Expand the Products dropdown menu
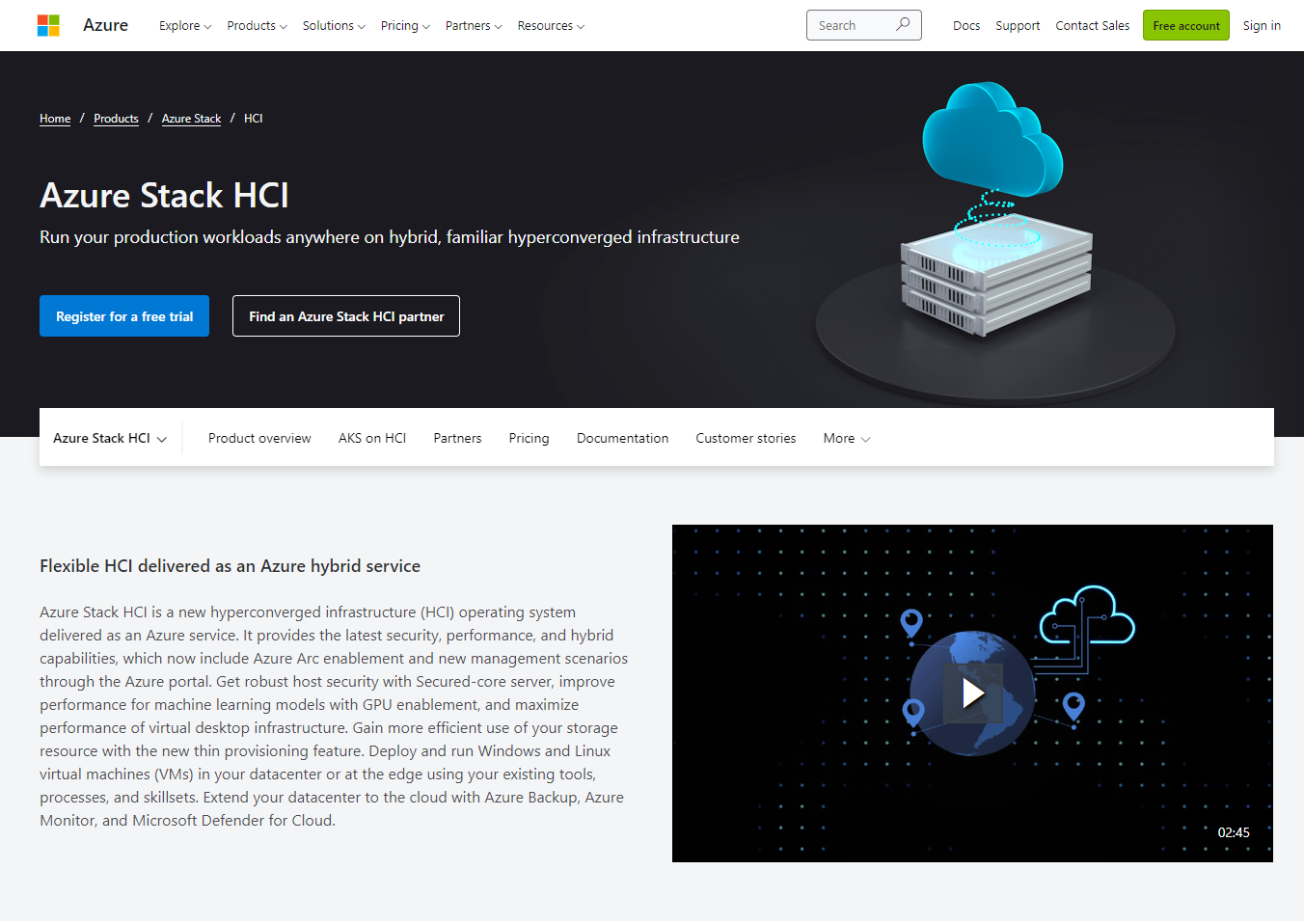The width and height of the screenshot is (1304, 924). click(x=257, y=26)
